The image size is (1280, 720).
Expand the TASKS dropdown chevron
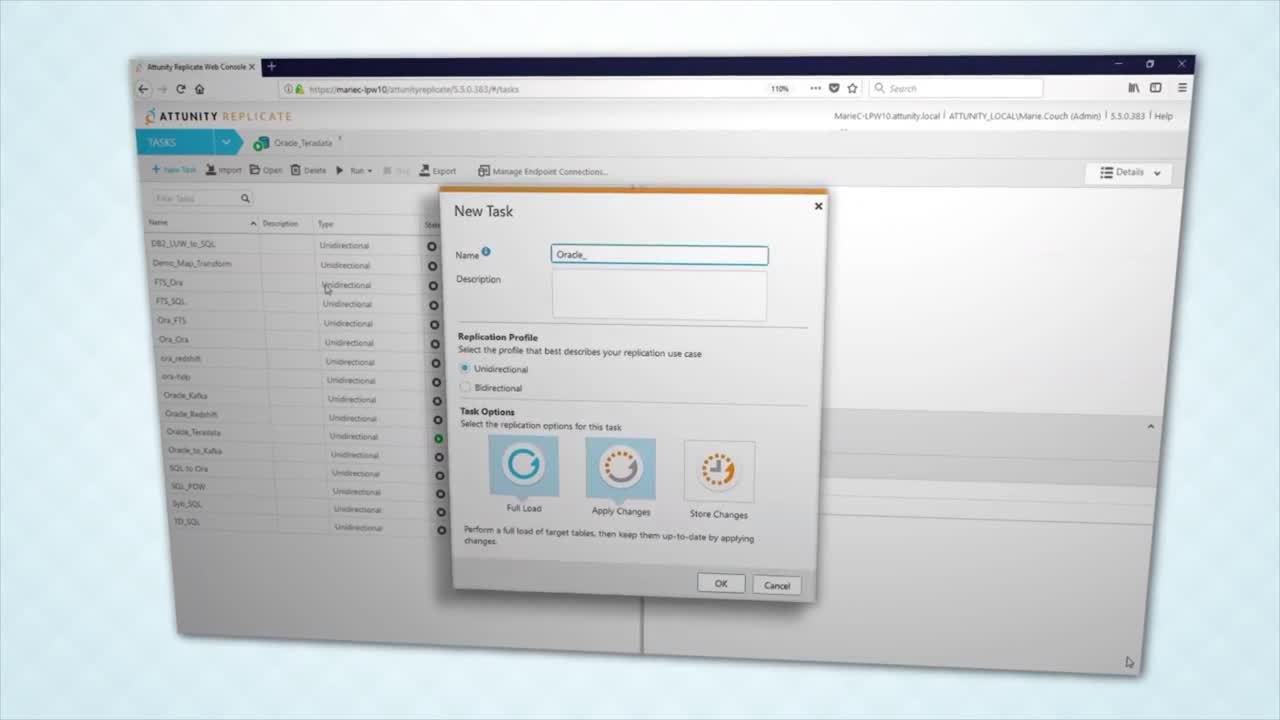(226, 142)
